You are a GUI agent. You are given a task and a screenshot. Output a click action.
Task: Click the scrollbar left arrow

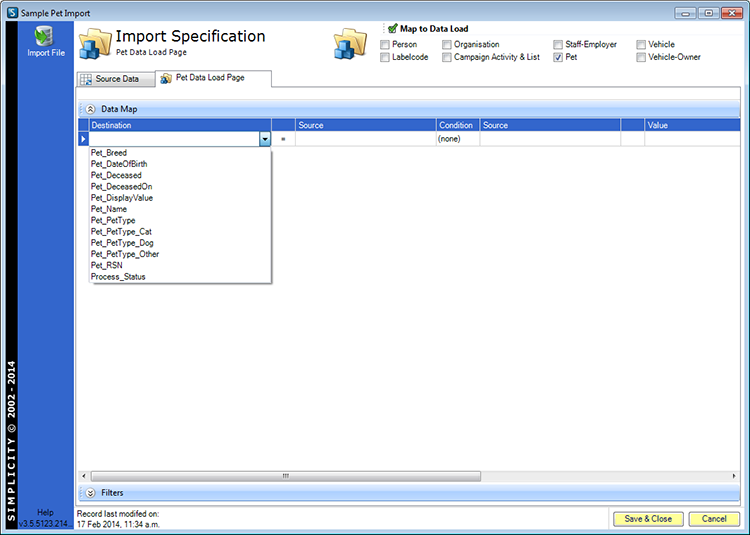84,476
